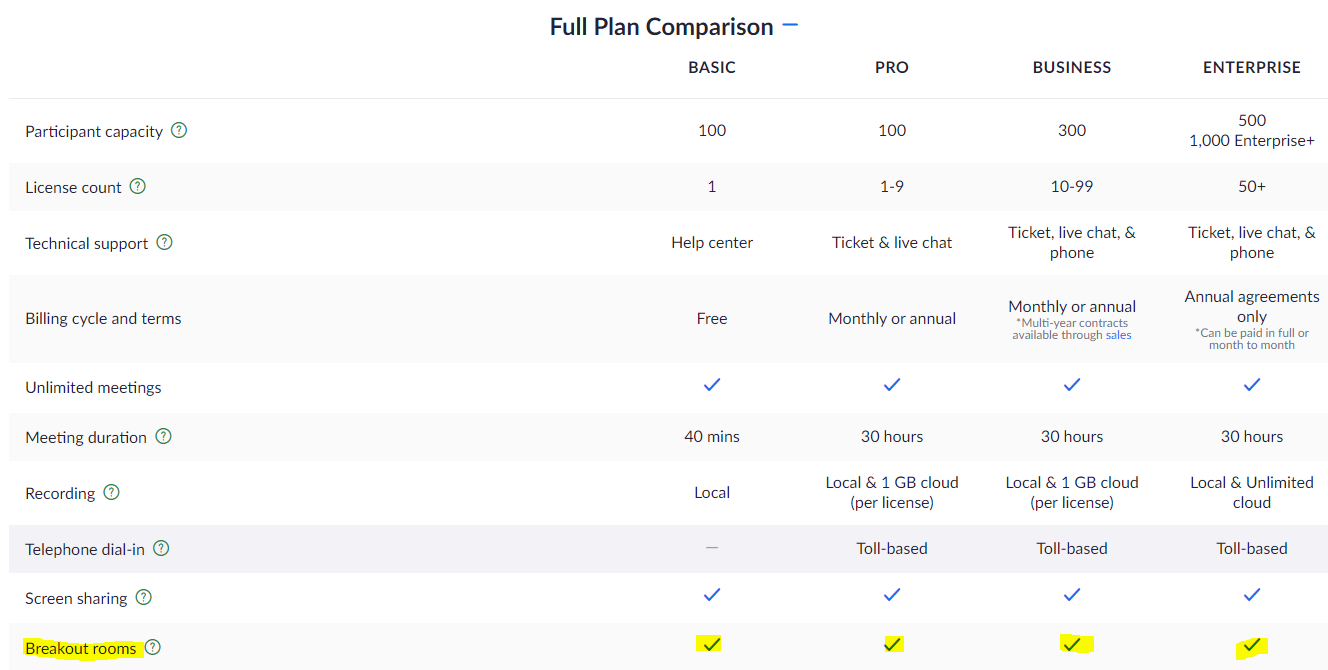Click the Telephone dial-in help icon

[x=161, y=548]
